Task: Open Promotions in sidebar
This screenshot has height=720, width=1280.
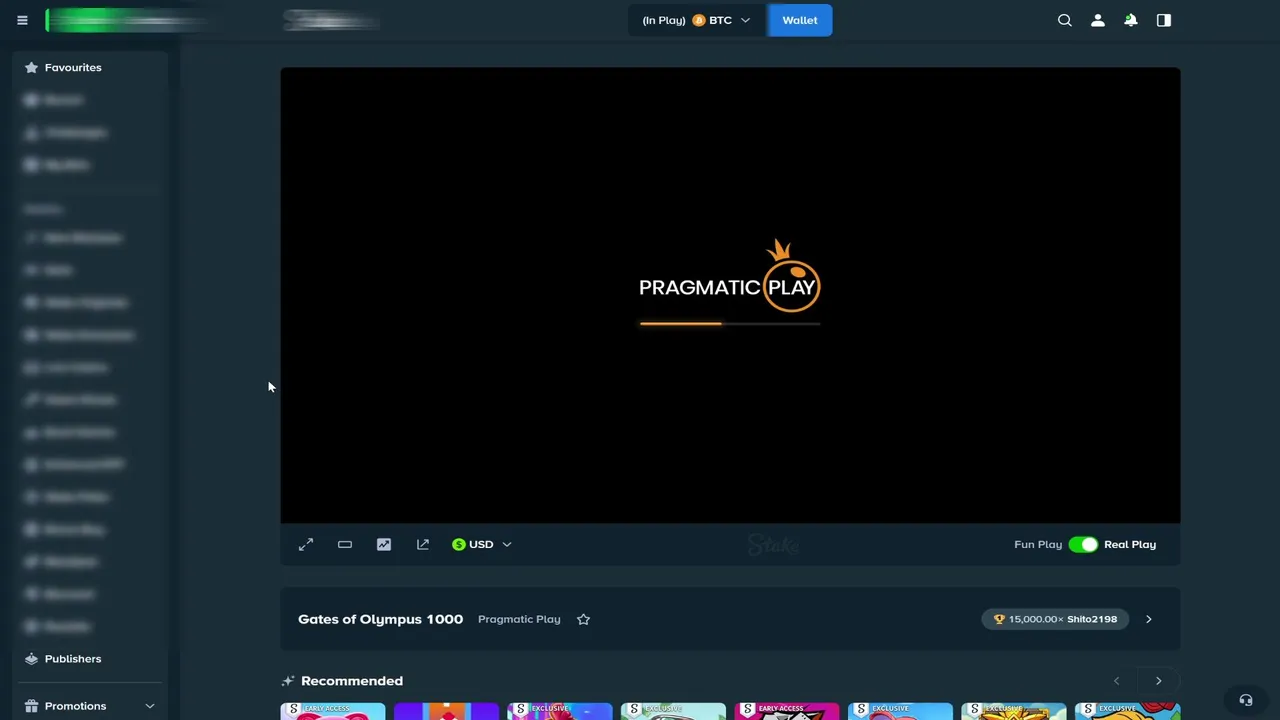Action: coord(75,706)
